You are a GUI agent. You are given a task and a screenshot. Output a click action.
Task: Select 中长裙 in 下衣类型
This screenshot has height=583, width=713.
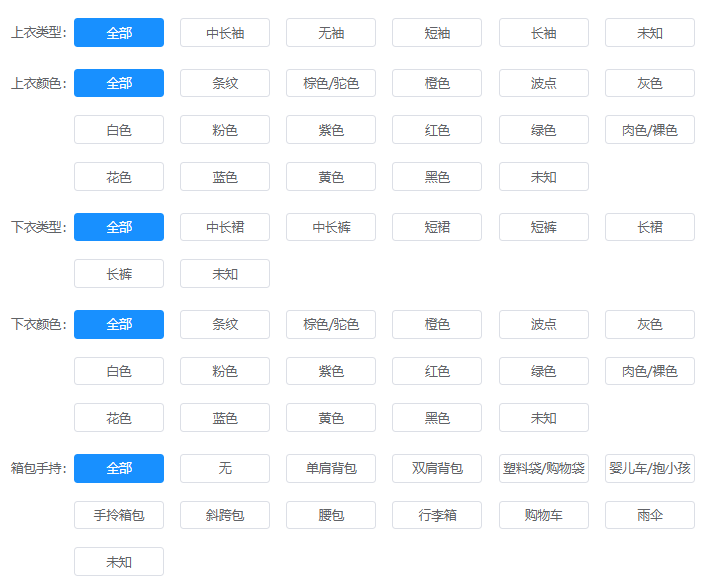225,227
